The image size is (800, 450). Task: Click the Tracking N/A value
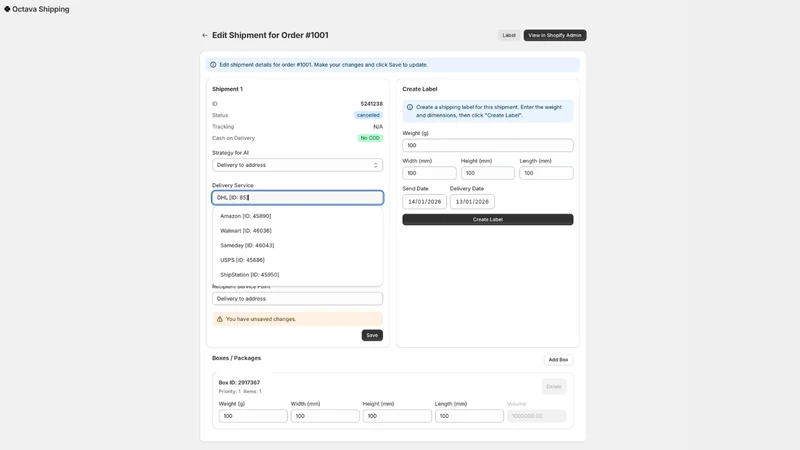click(378, 127)
